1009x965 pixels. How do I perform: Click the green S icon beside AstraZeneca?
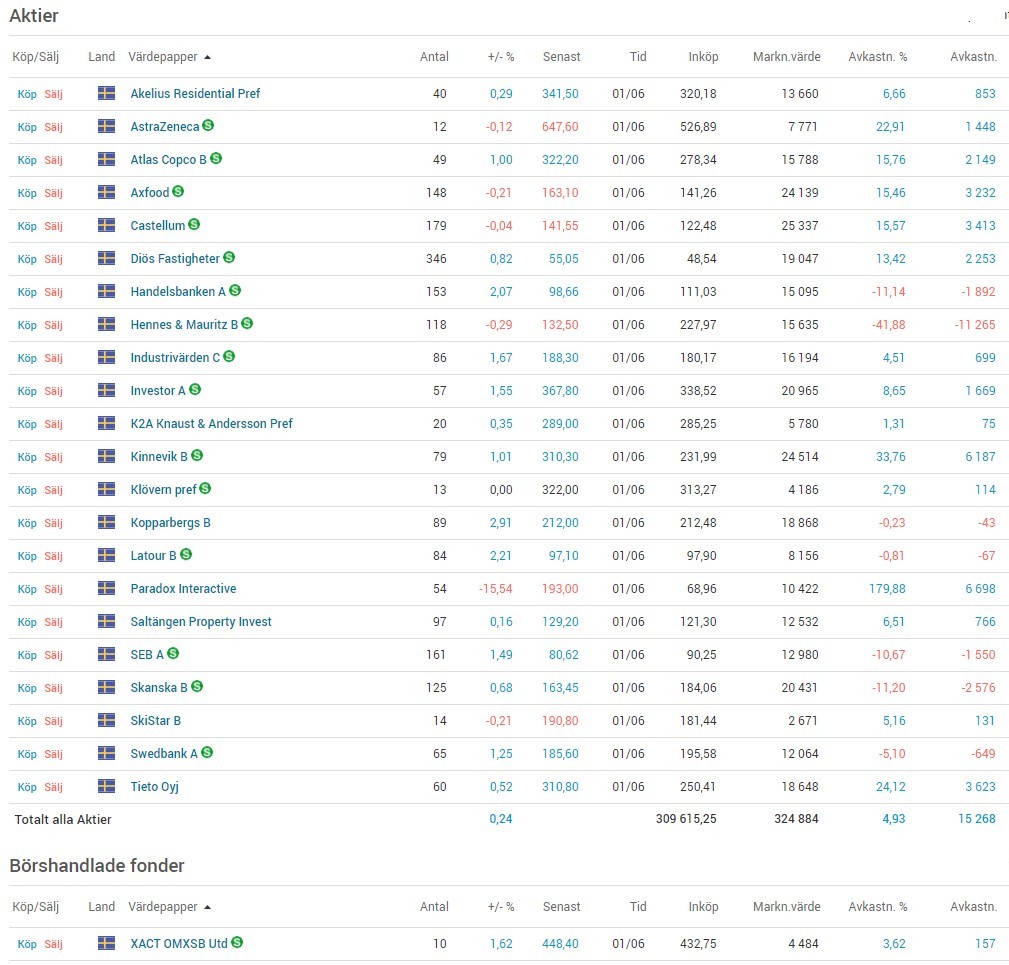point(208,126)
